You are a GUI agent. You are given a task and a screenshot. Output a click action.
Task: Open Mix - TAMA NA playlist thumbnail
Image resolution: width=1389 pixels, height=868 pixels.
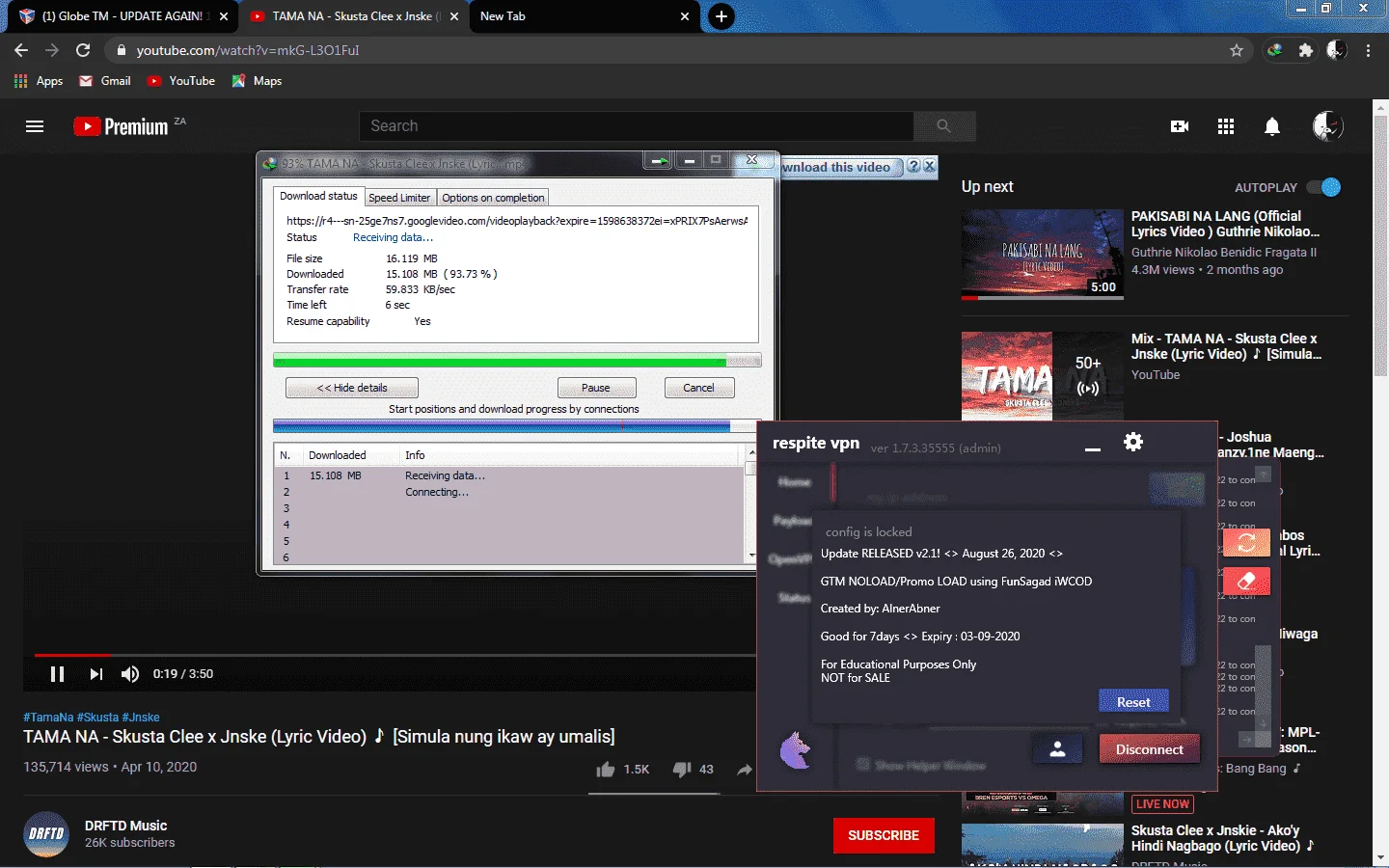[x=1043, y=376]
